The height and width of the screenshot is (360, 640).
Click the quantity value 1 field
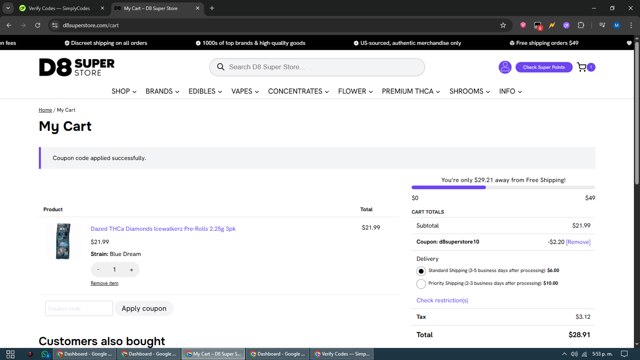point(114,270)
